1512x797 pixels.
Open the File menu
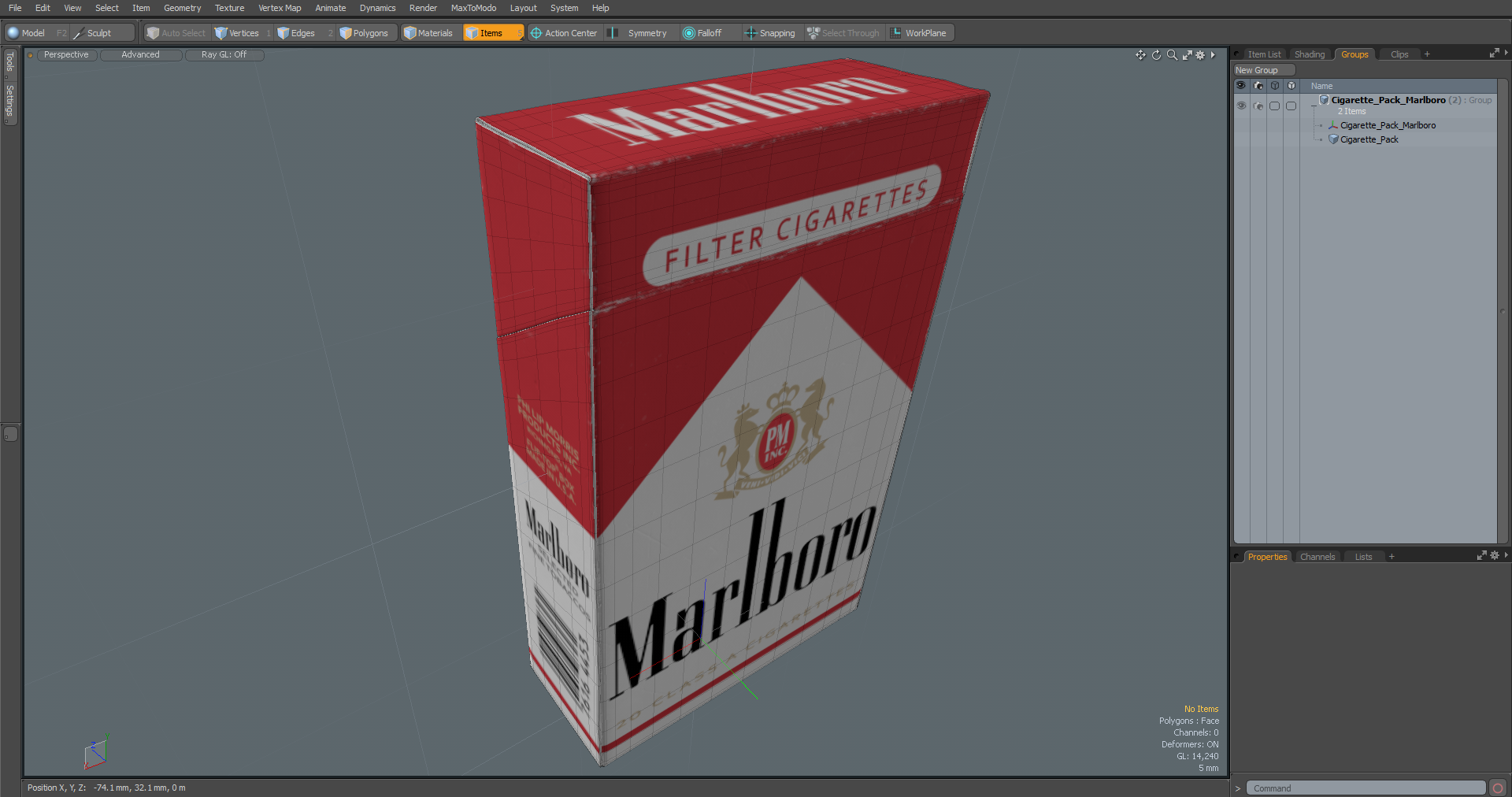[15, 8]
